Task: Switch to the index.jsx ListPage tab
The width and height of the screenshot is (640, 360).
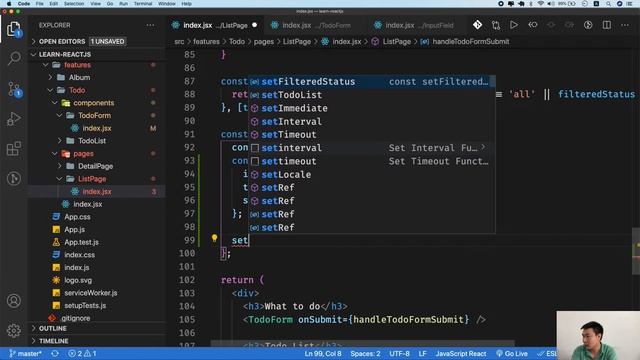Action: 215,25
